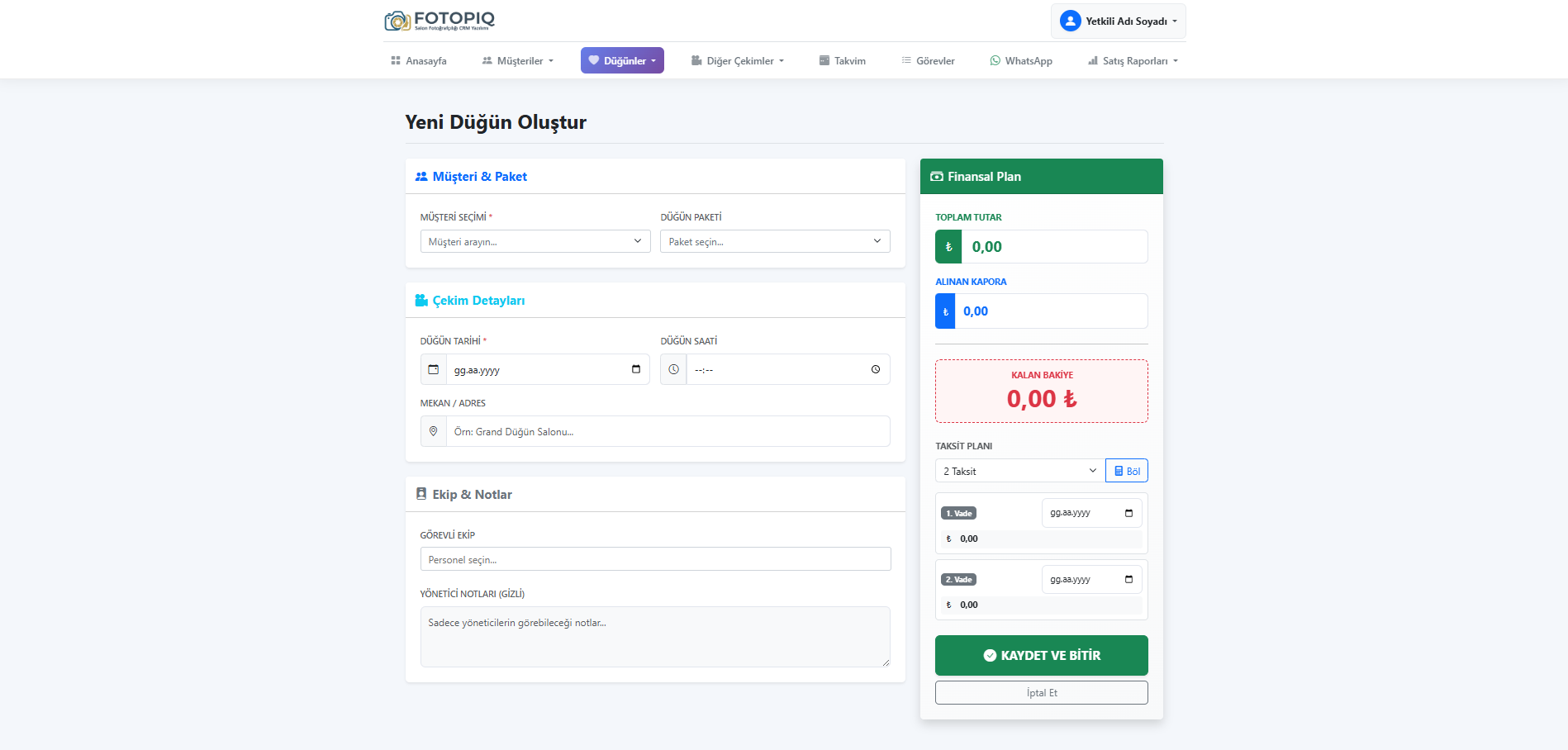Open the Düğünler navigation menu

pyautogui.click(x=622, y=61)
